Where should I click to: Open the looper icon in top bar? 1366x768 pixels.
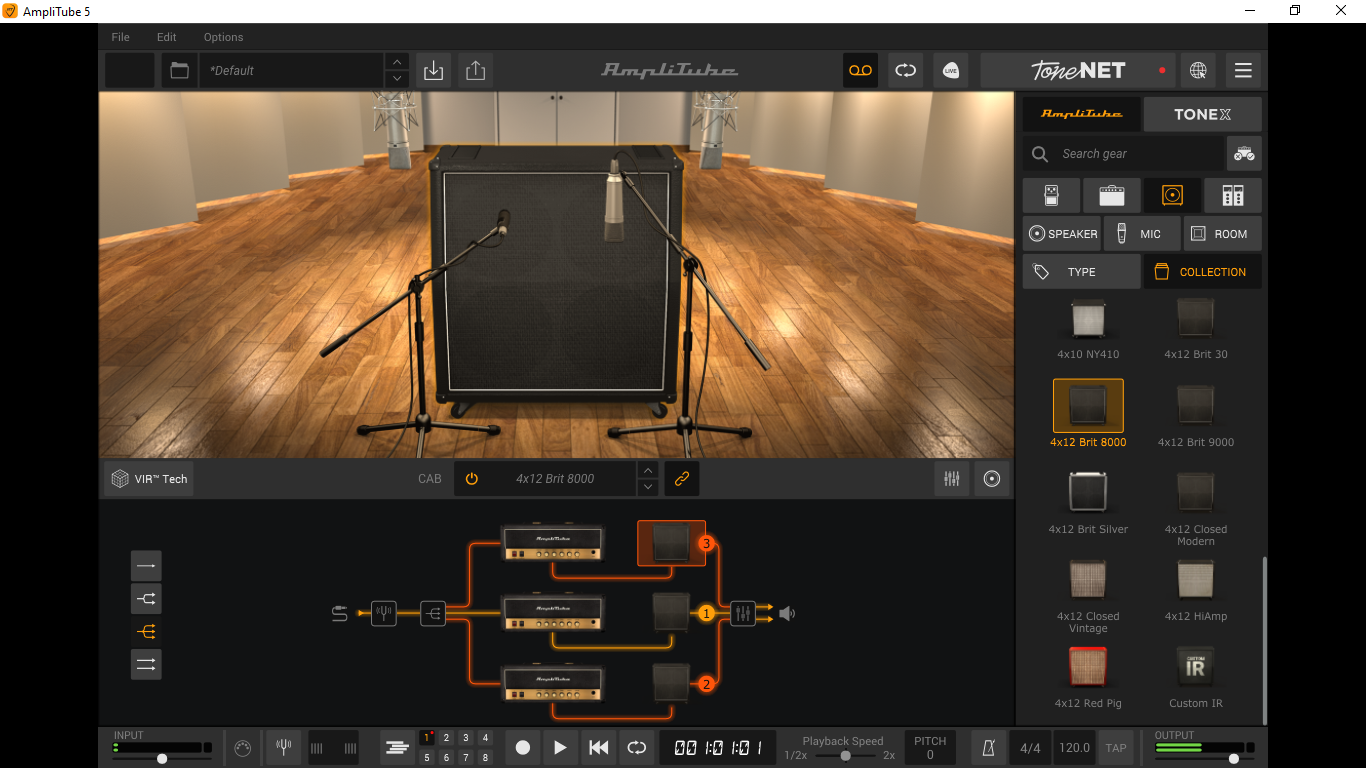[x=905, y=71]
